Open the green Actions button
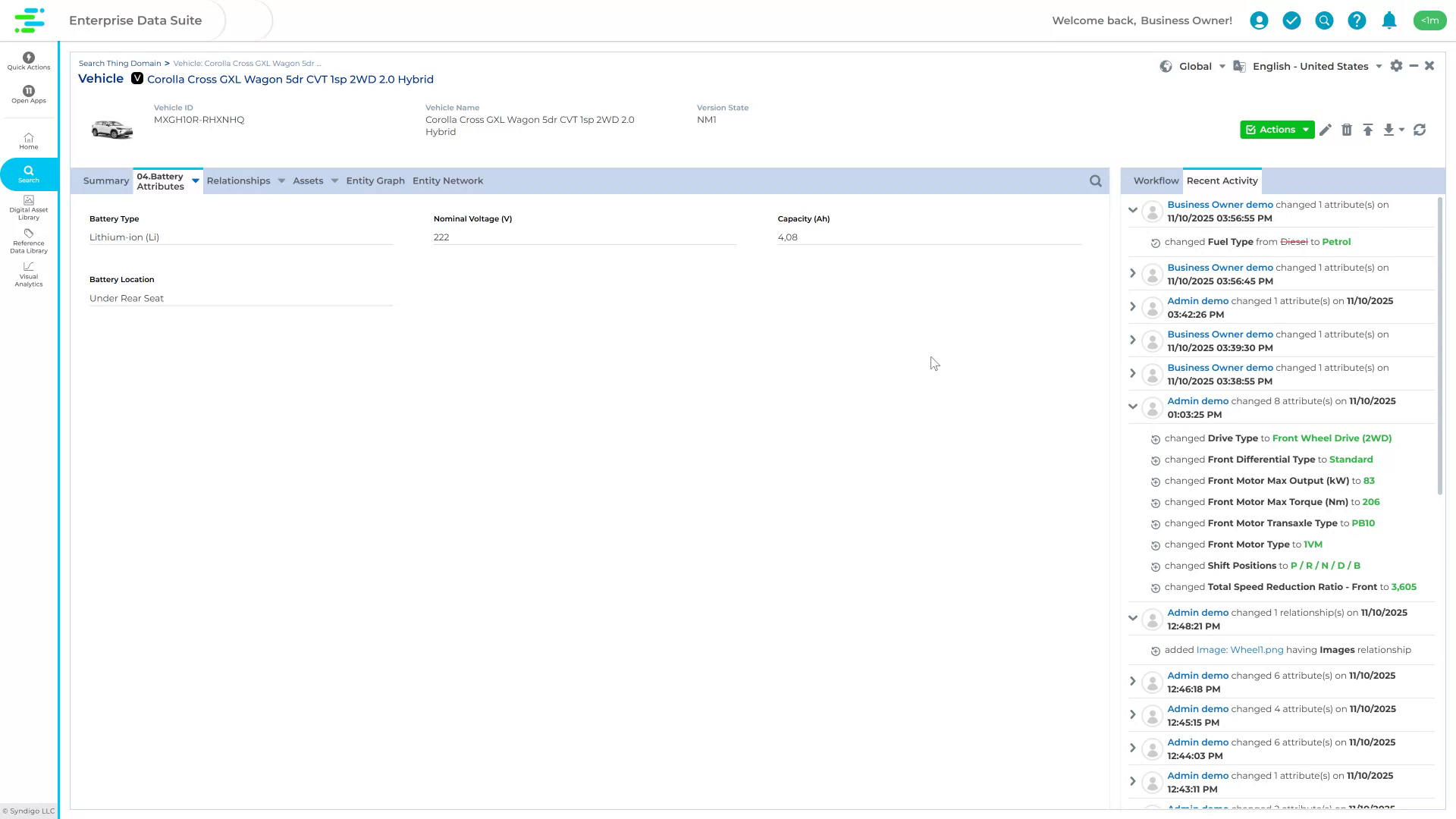1456x819 pixels. point(1277,130)
